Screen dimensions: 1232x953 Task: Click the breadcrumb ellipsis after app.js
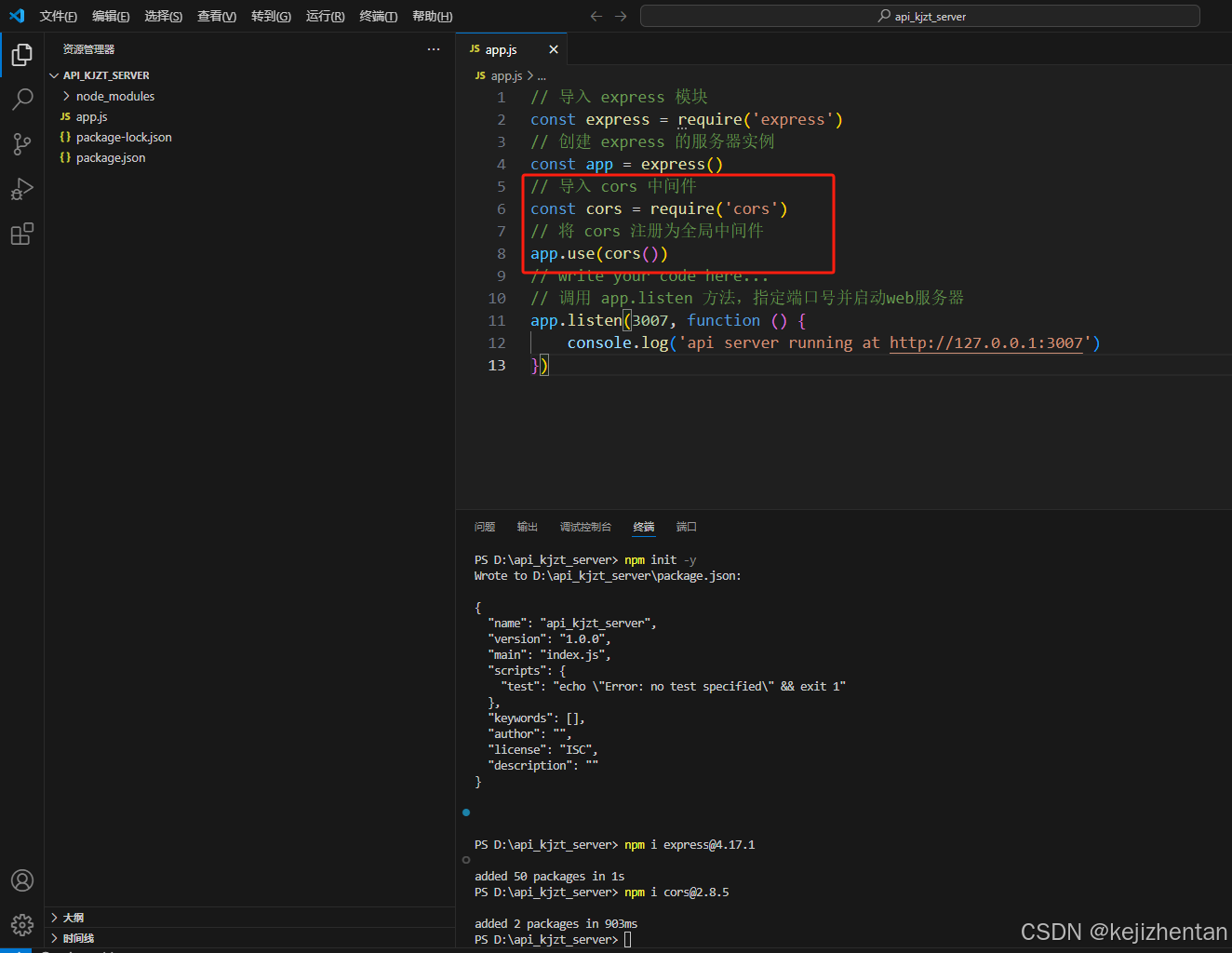(x=542, y=75)
